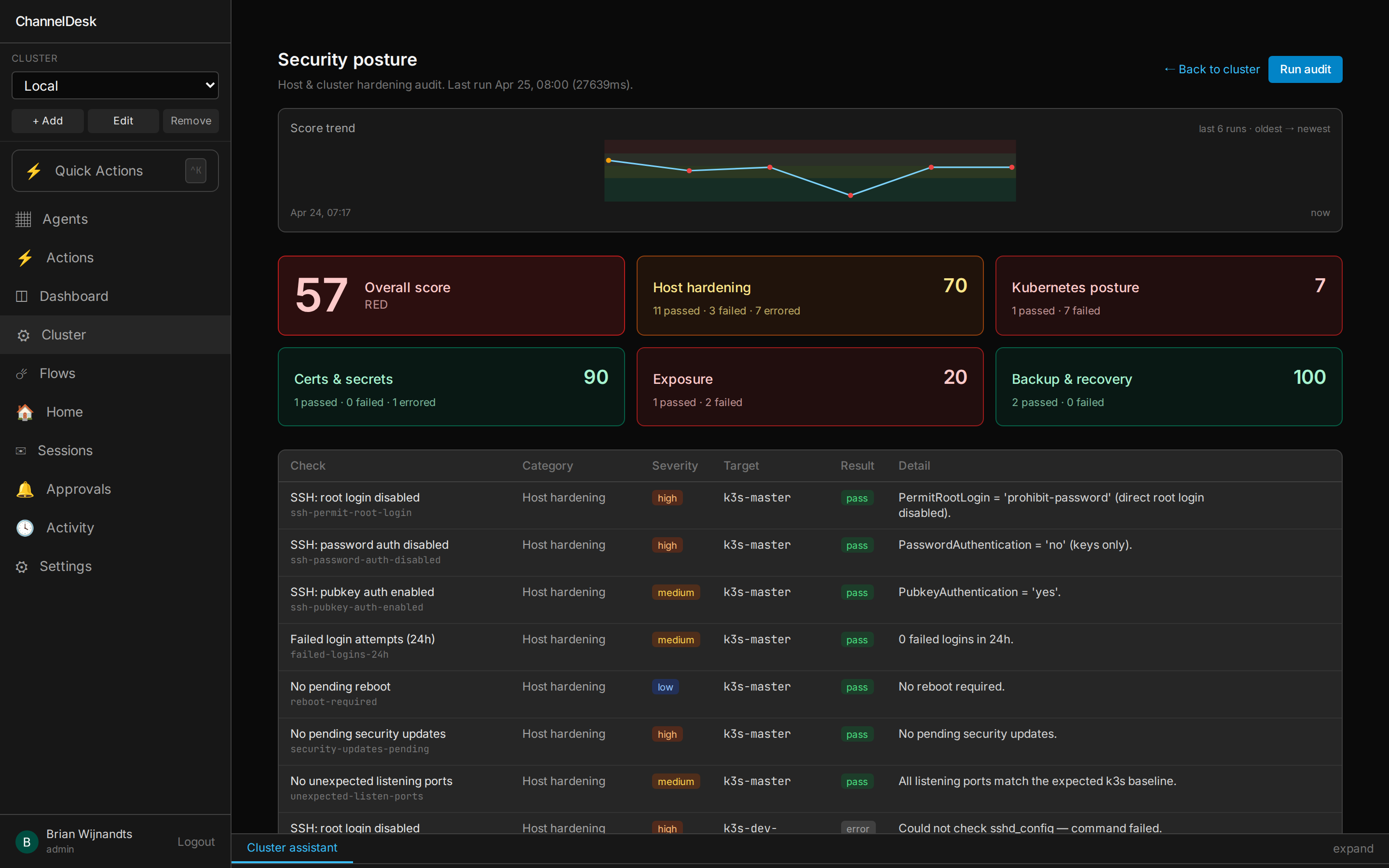Click the Detail column header
Viewport: 1389px width, 868px height.
click(914, 465)
